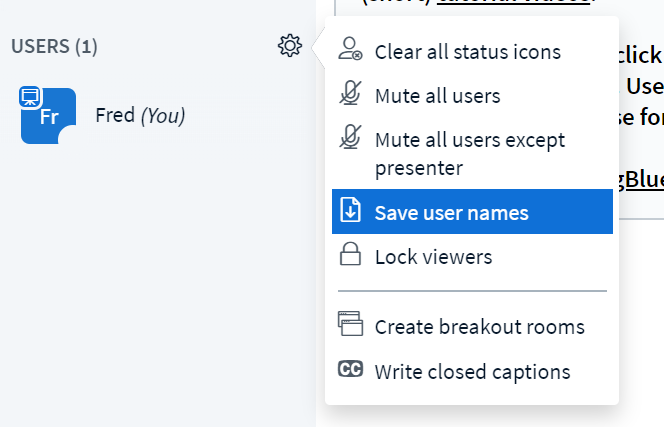Click the download icon beside Save user names
664x427 pixels.
click(350, 212)
